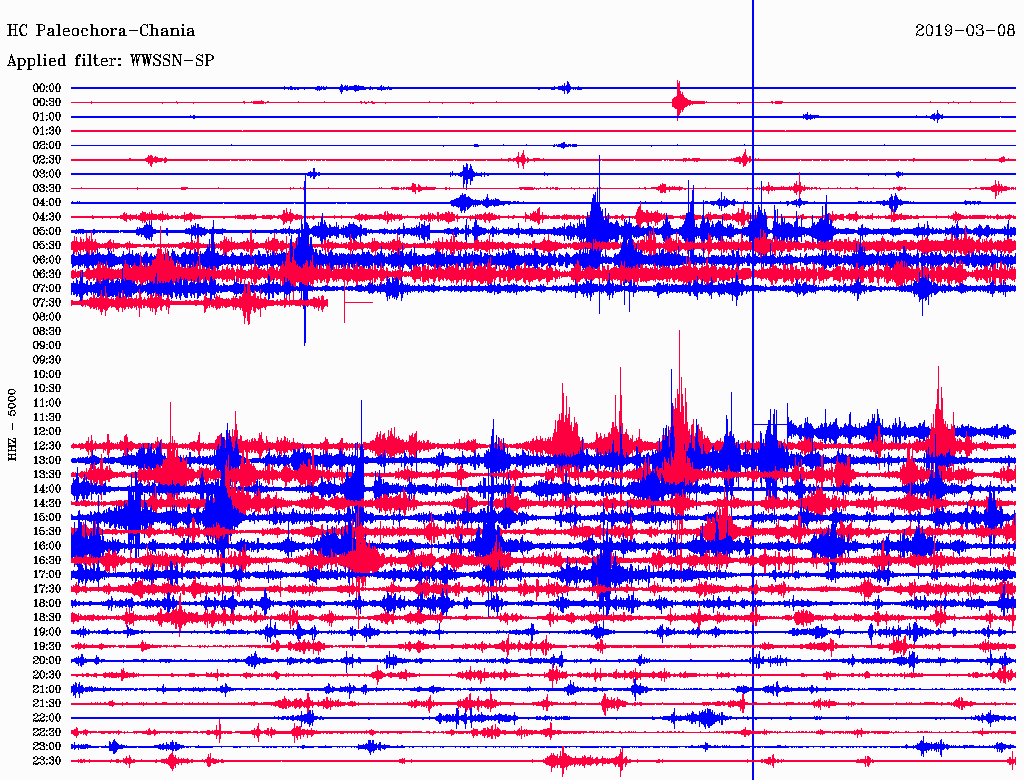Select the 08:00 time label
The width and height of the screenshot is (1024, 780).
47,317
